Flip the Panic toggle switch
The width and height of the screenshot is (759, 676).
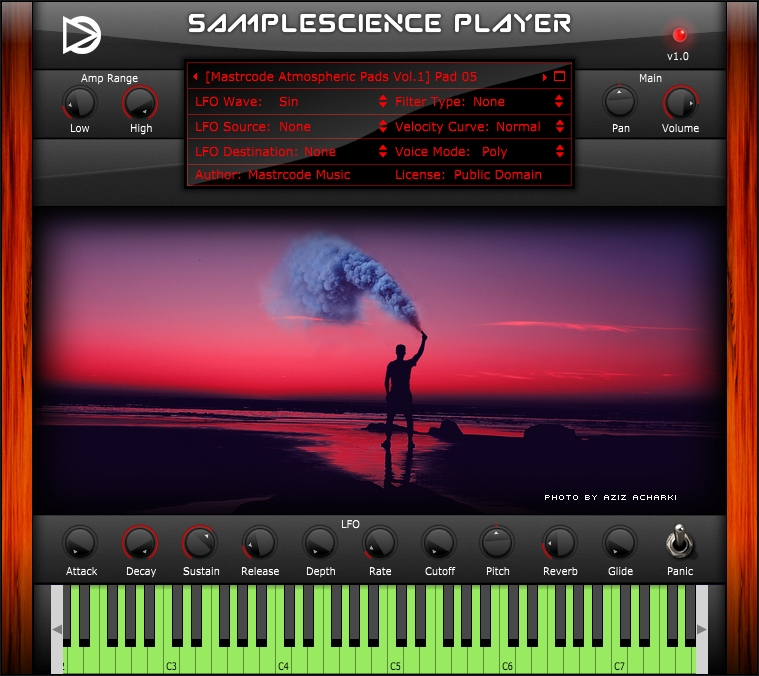[x=680, y=541]
